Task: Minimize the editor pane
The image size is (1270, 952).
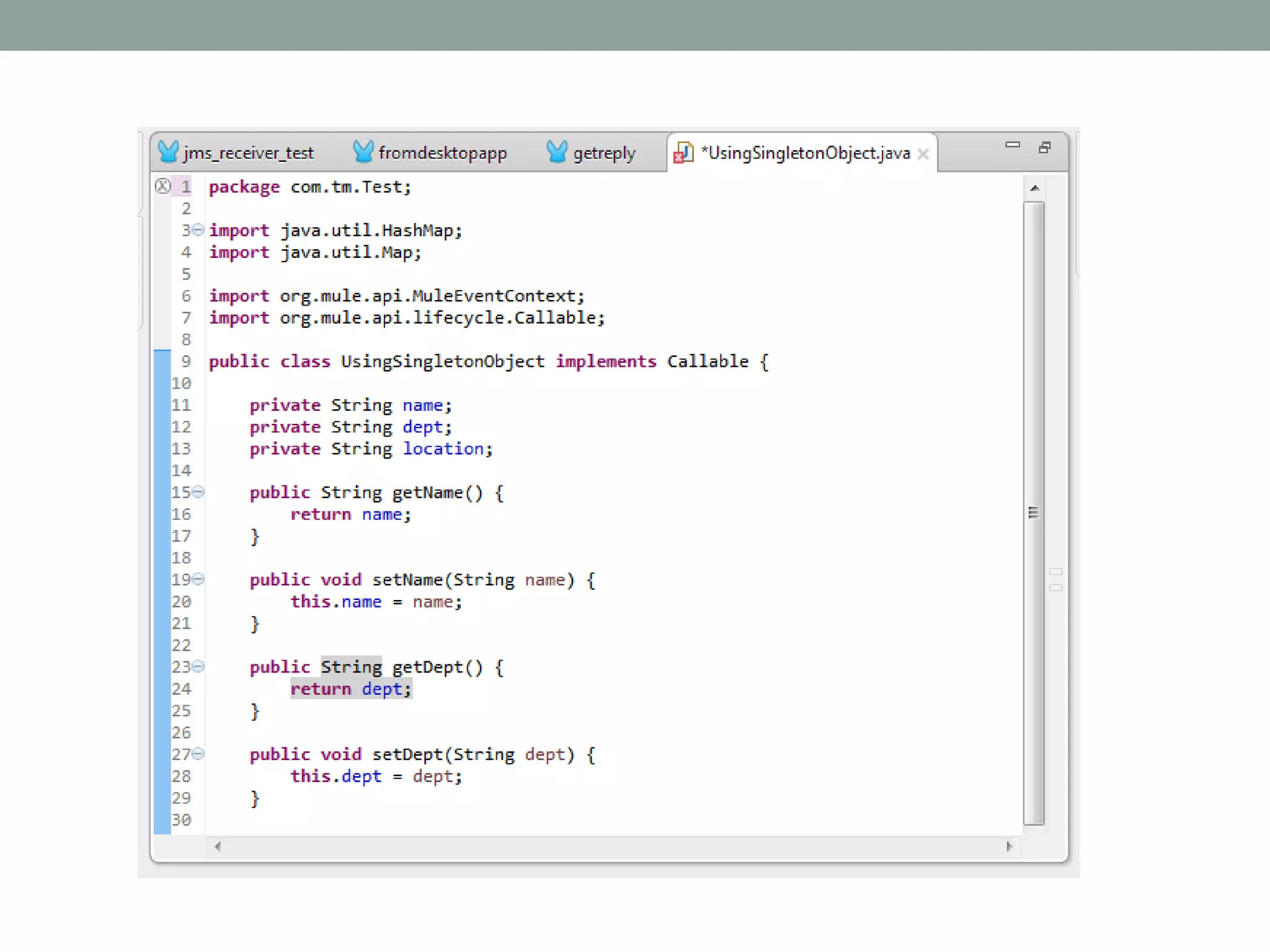Action: coord(1012,145)
